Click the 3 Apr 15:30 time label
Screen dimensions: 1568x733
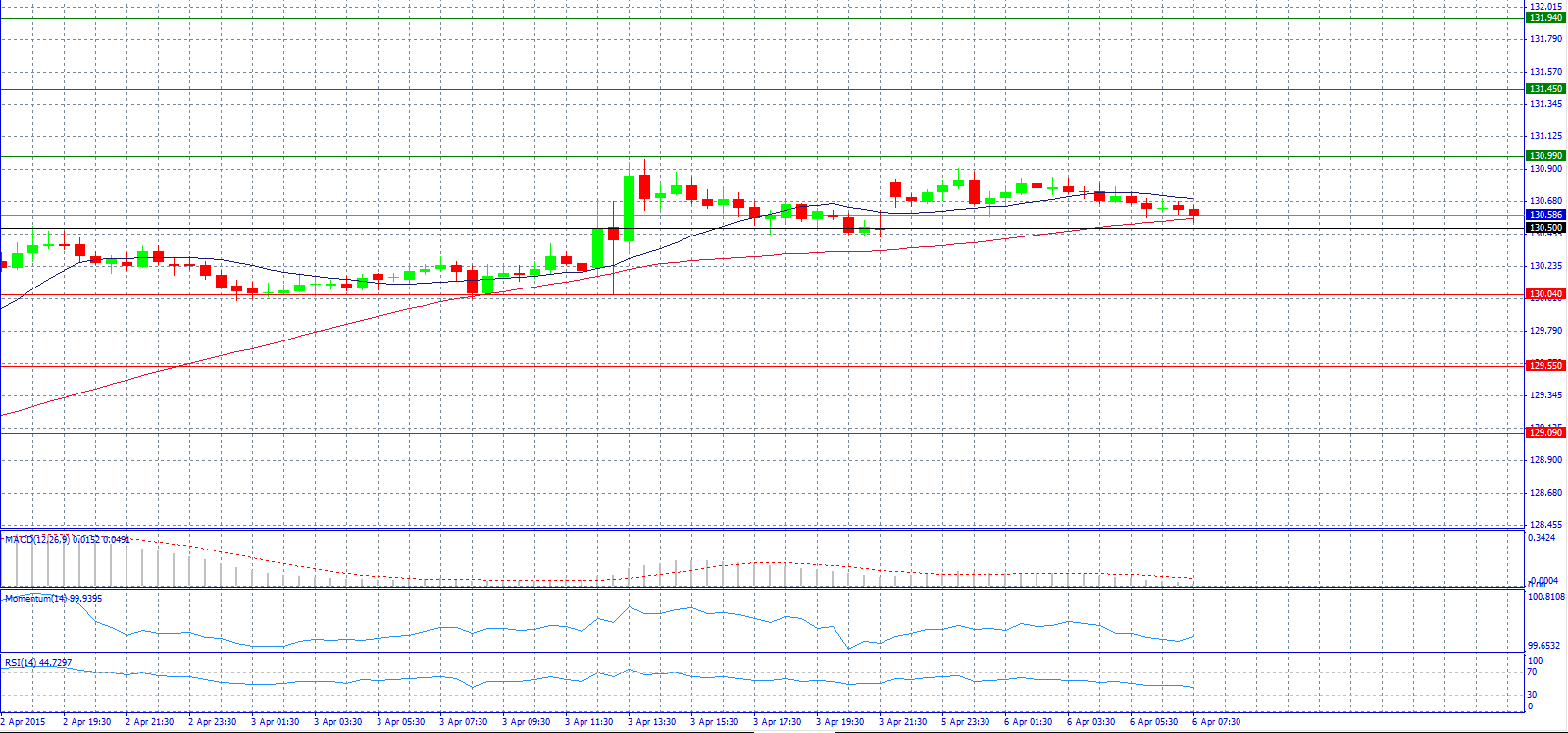pyautogui.click(x=715, y=722)
